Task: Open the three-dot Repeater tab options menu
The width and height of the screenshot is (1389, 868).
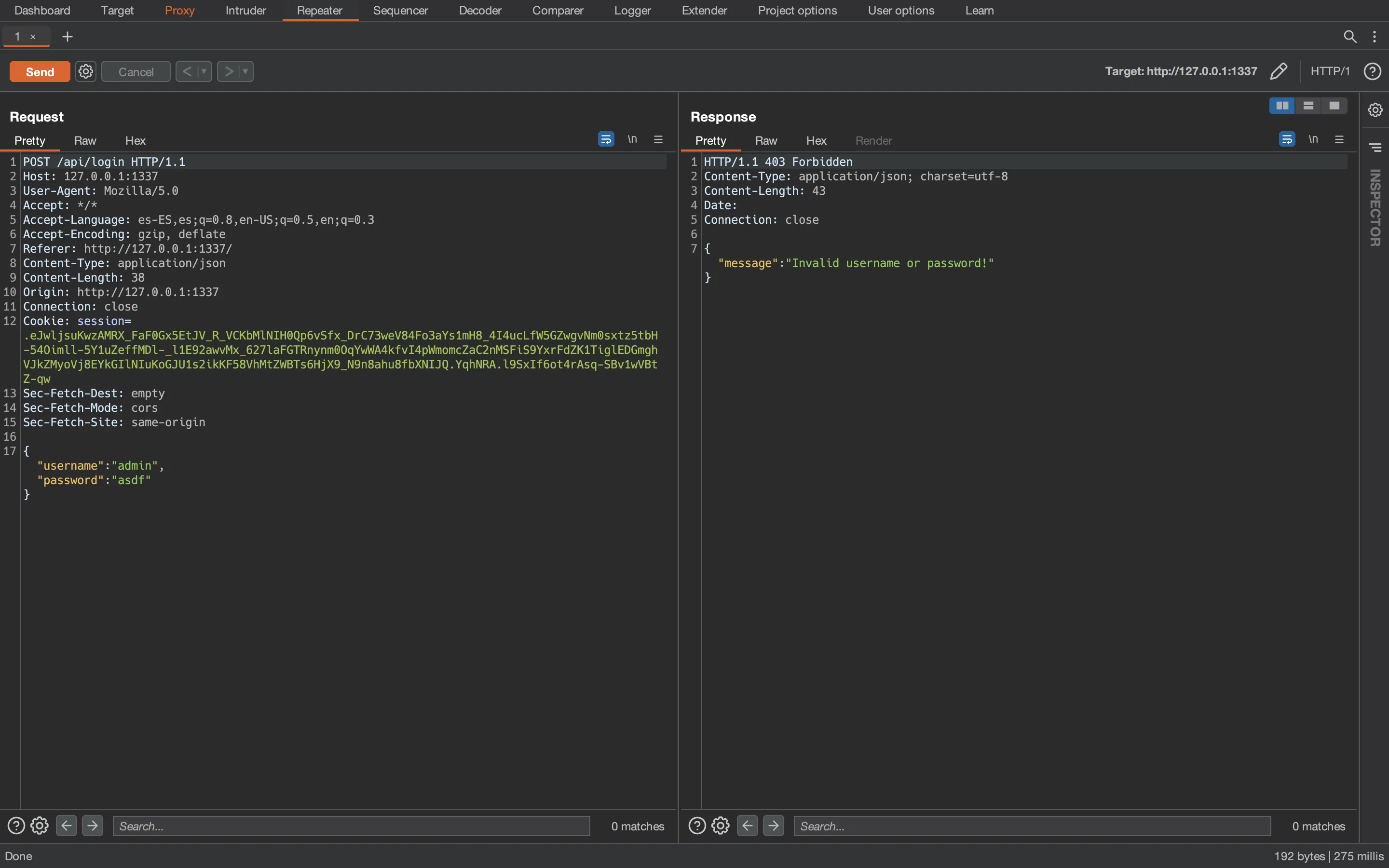Action: (x=1375, y=37)
